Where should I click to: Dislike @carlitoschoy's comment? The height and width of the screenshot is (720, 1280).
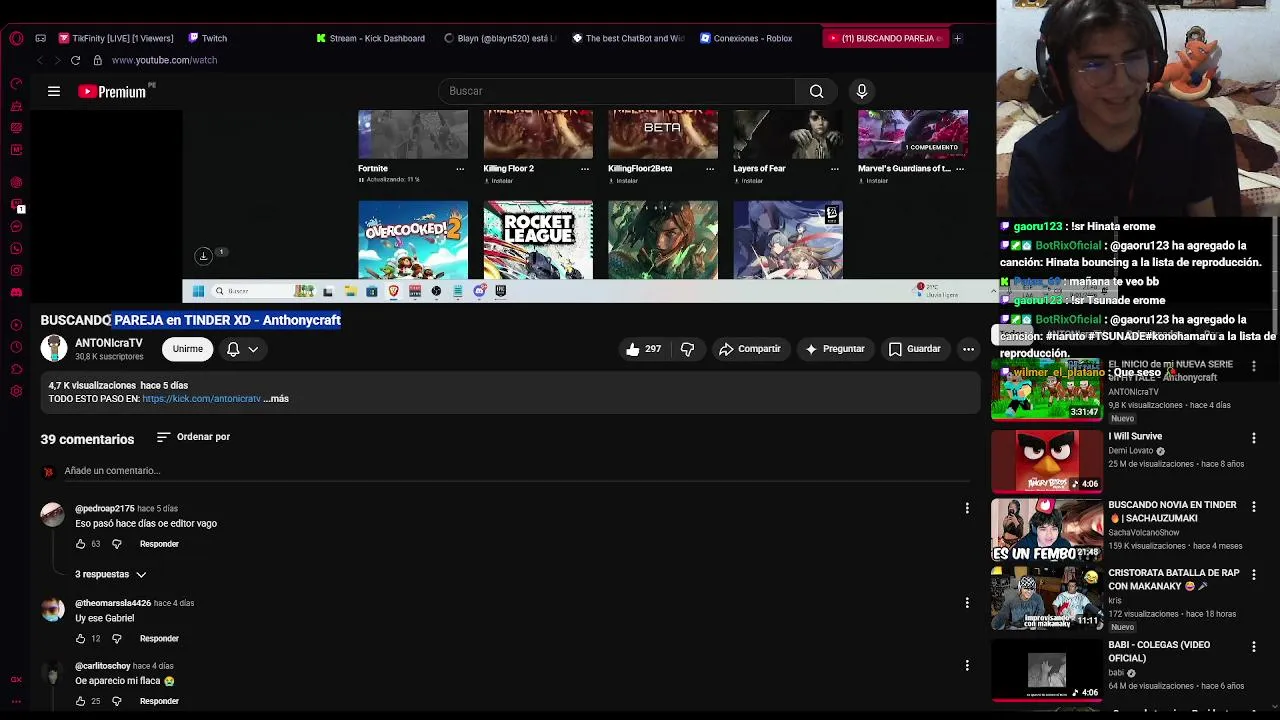pyautogui.click(x=116, y=701)
